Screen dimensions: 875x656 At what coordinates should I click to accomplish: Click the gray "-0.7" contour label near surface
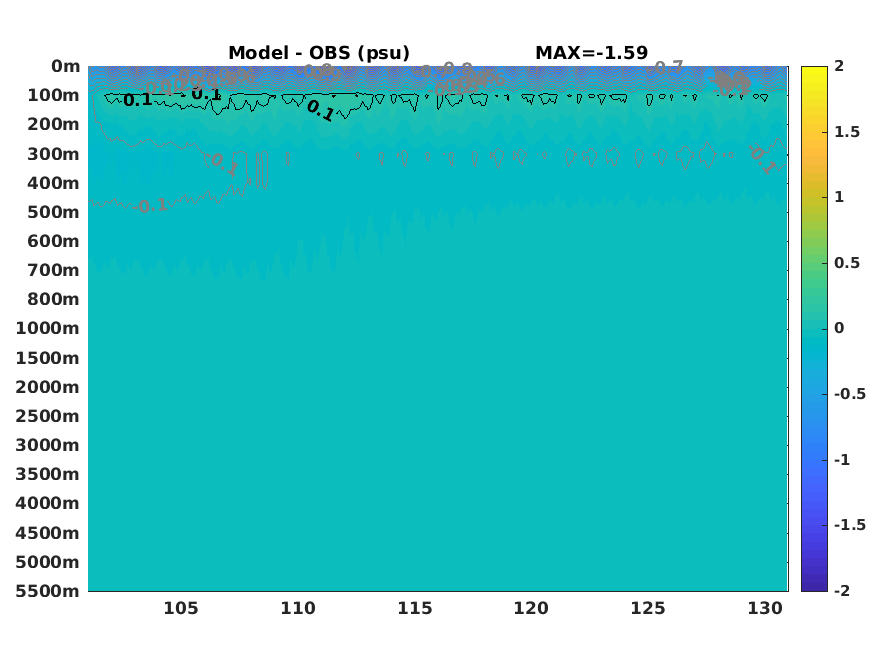666,68
